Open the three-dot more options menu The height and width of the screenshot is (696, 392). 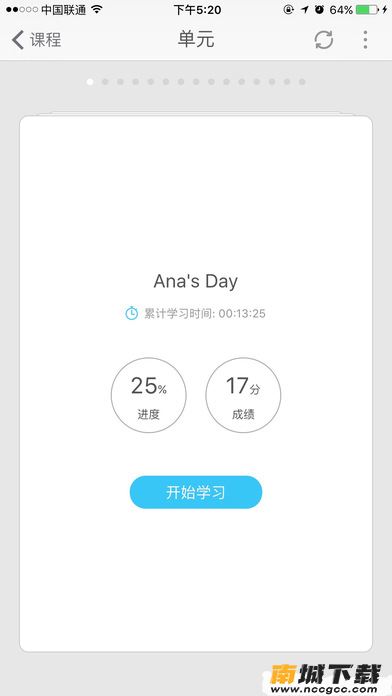(x=365, y=40)
